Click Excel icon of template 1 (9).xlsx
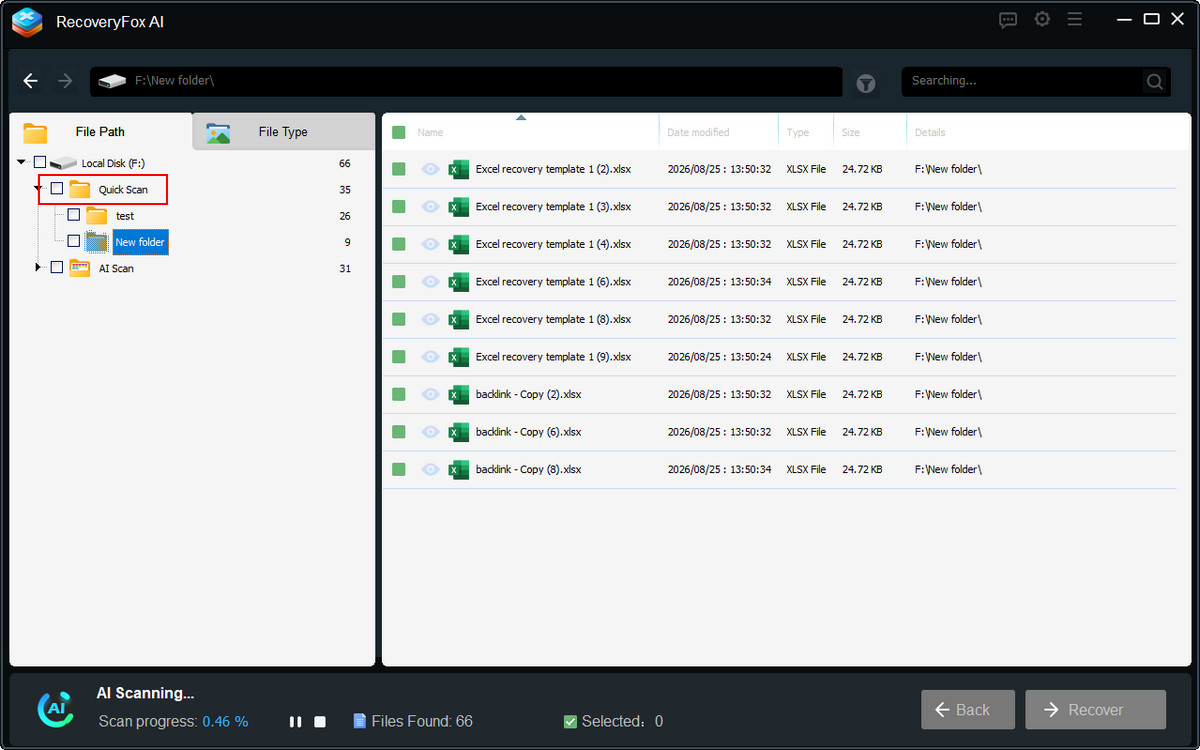The height and width of the screenshot is (750, 1200). click(x=459, y=357)
